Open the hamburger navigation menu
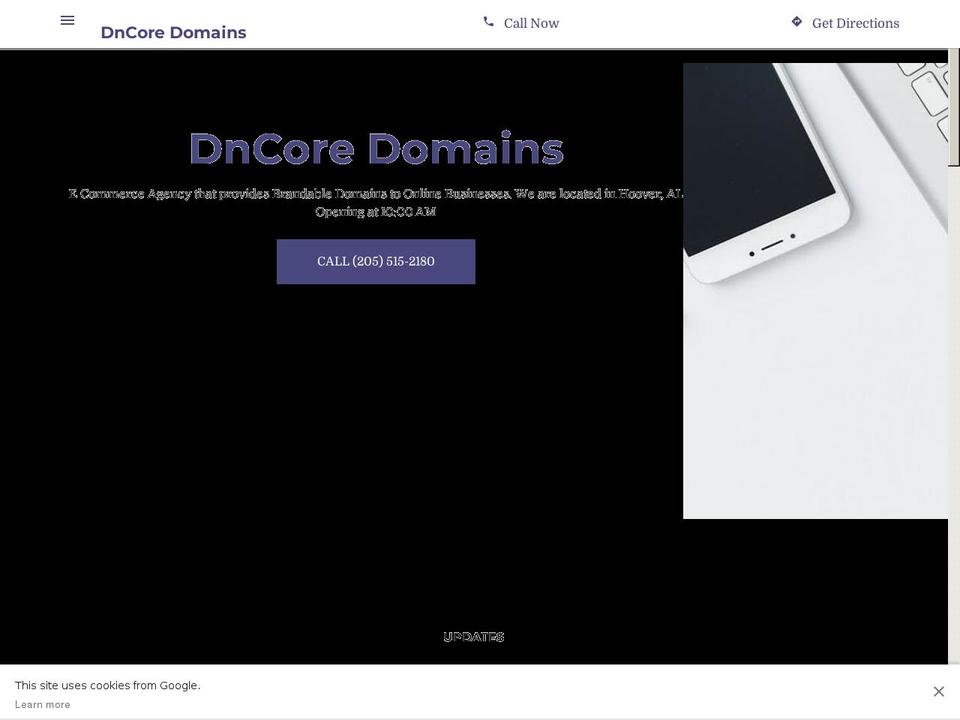 click(67, 20)
